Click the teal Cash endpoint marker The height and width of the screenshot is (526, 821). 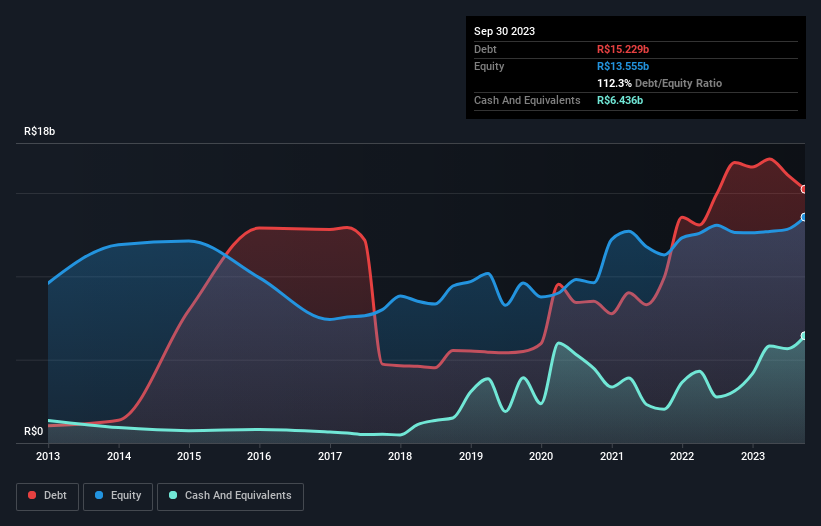click(x=804, y=336)
